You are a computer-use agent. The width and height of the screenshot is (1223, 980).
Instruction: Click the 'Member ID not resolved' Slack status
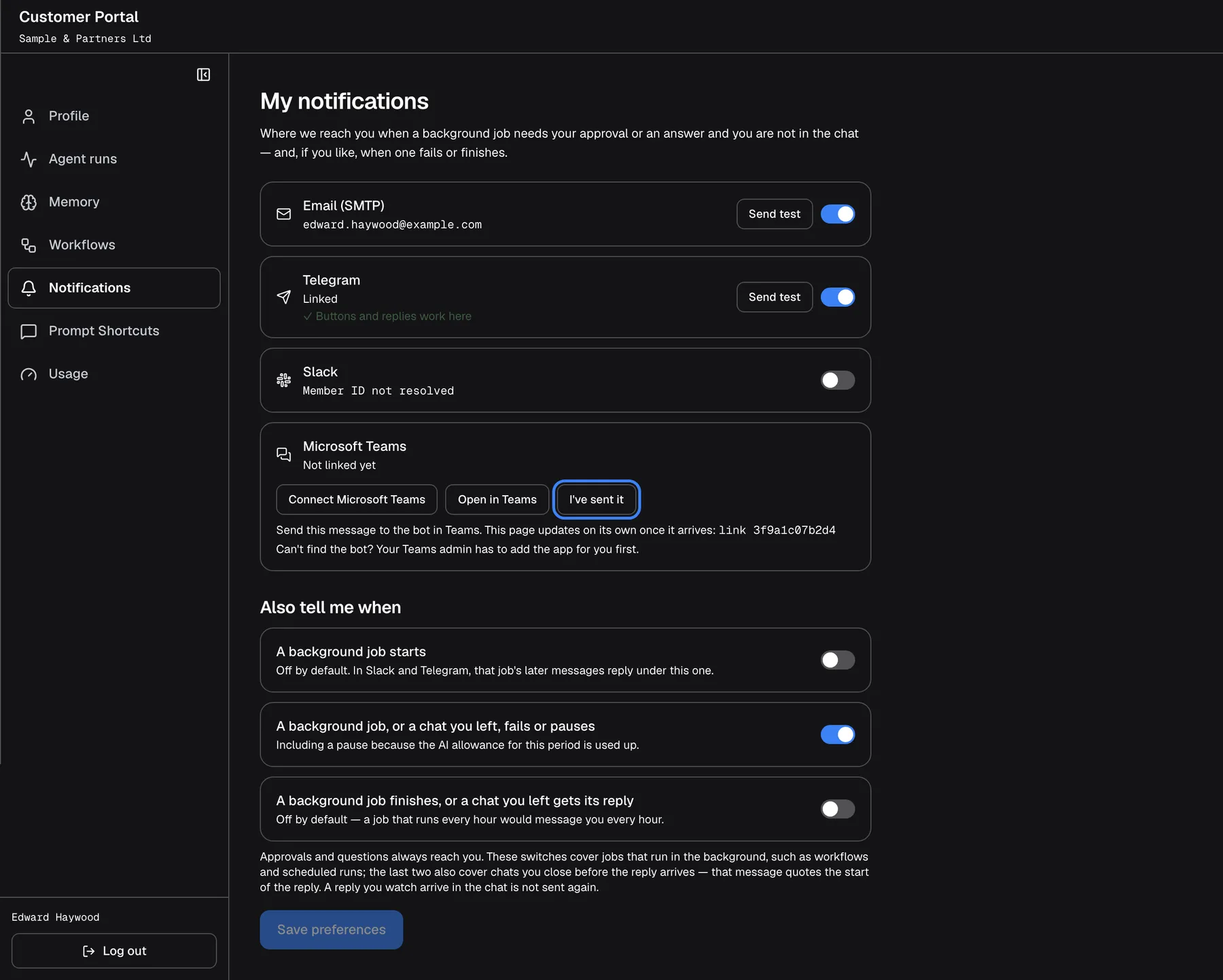tap(378, 391)
